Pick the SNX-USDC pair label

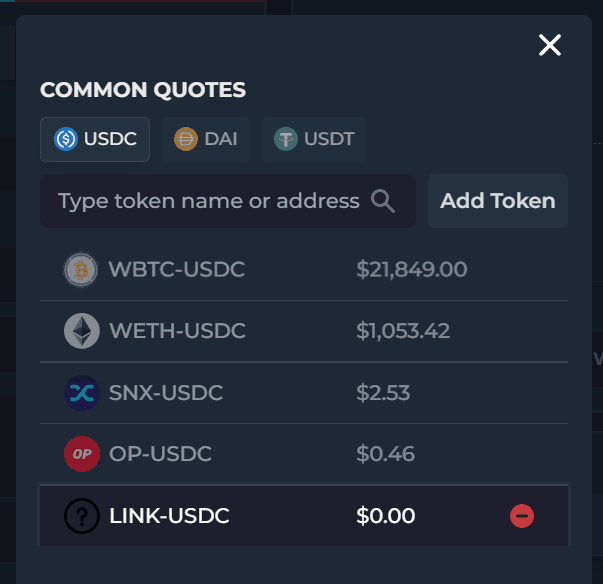click(166, 393)
